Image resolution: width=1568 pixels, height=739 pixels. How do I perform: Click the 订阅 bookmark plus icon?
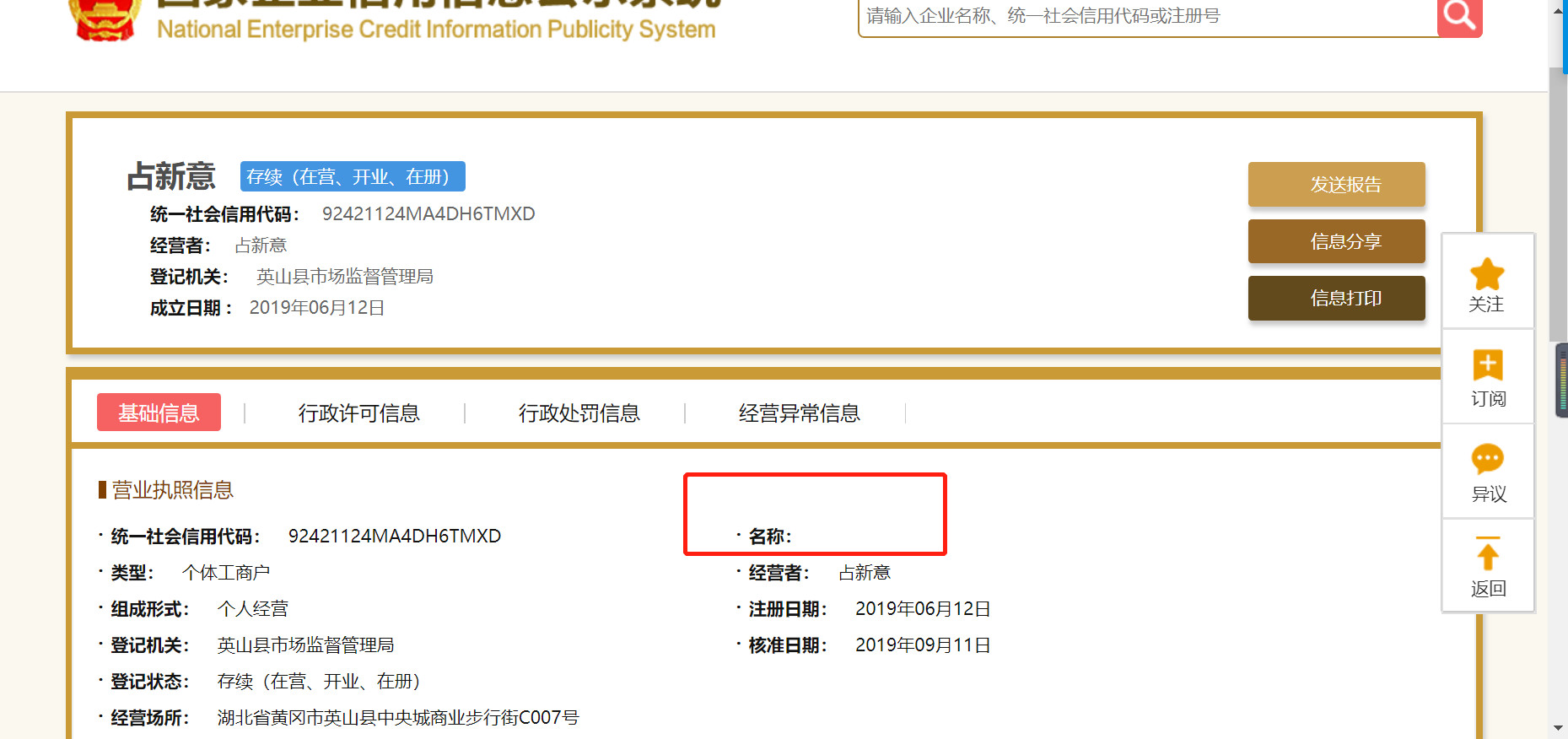coord(1488,366)
